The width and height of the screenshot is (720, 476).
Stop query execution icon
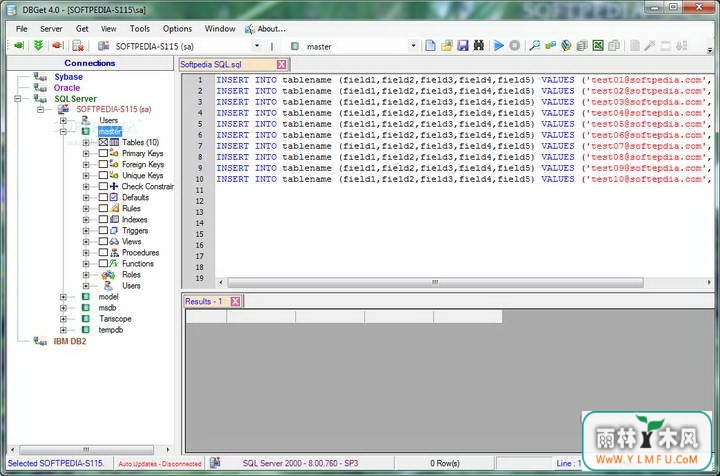click(515, 46)
